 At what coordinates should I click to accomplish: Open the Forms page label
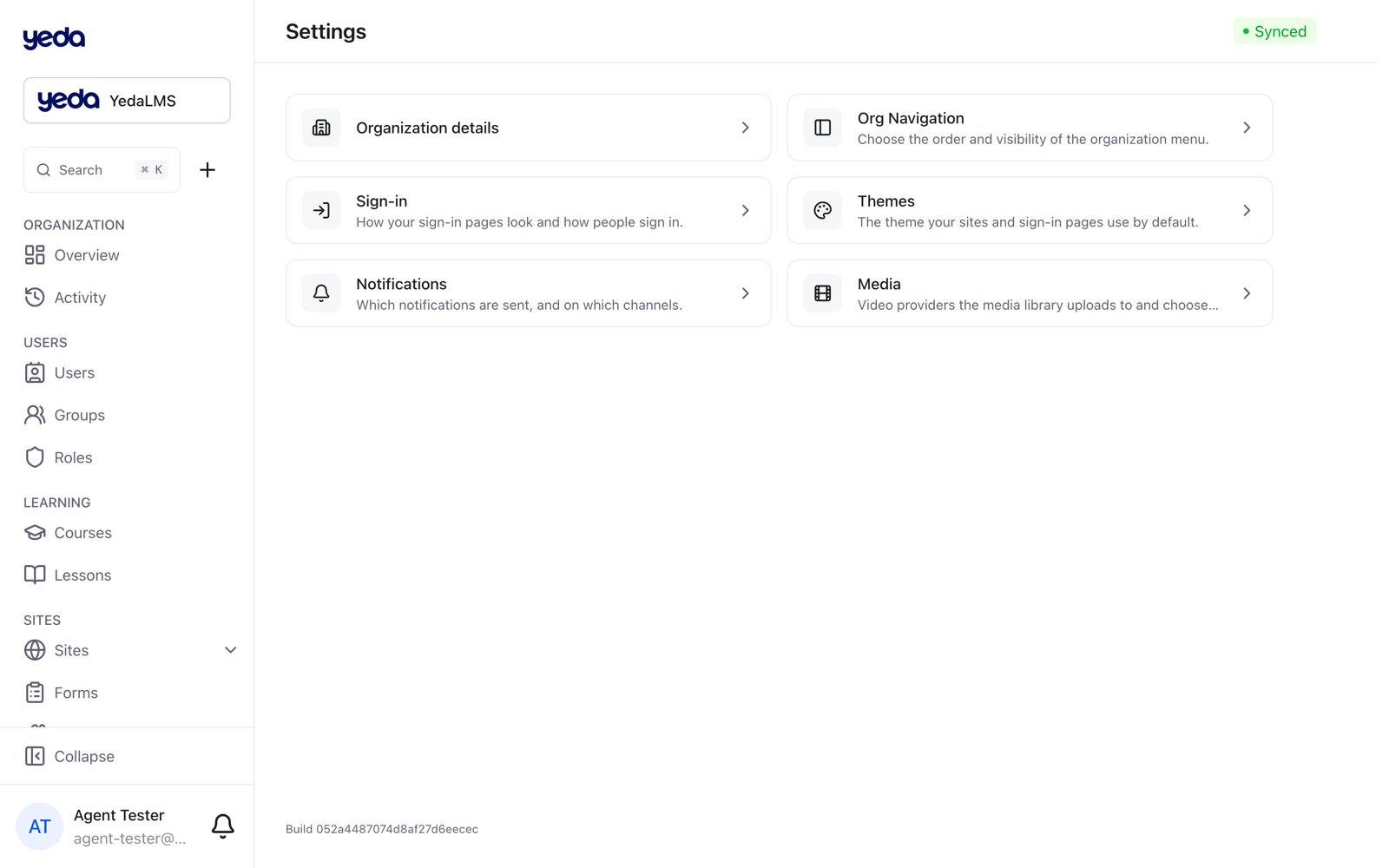(76, 693)
